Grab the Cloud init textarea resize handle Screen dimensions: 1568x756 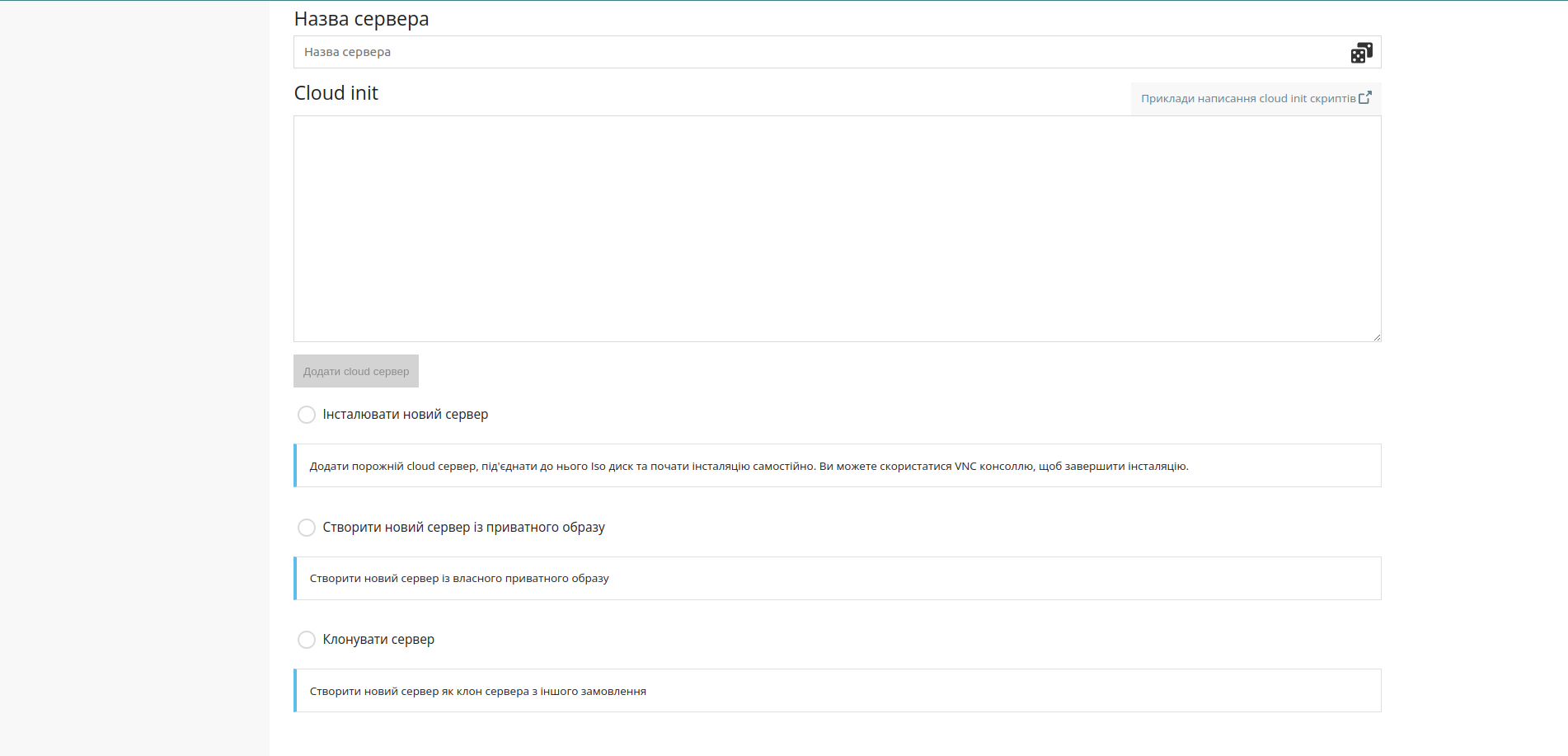pos(1376,336)
